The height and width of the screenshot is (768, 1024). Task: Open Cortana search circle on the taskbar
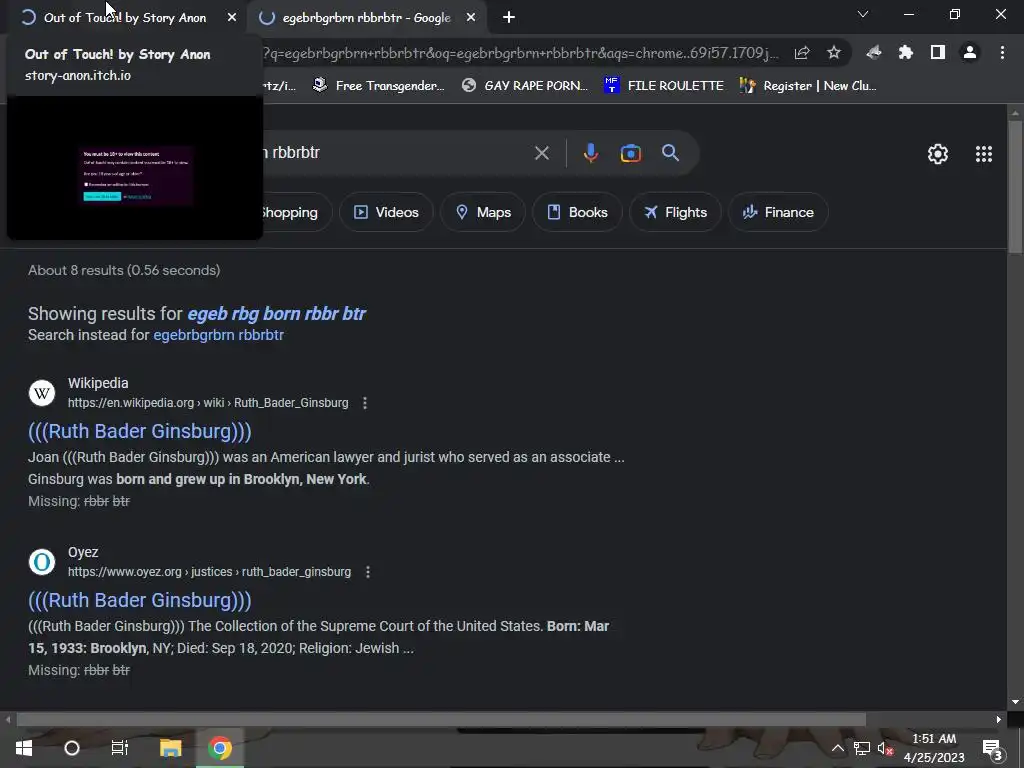coord(72,748)
